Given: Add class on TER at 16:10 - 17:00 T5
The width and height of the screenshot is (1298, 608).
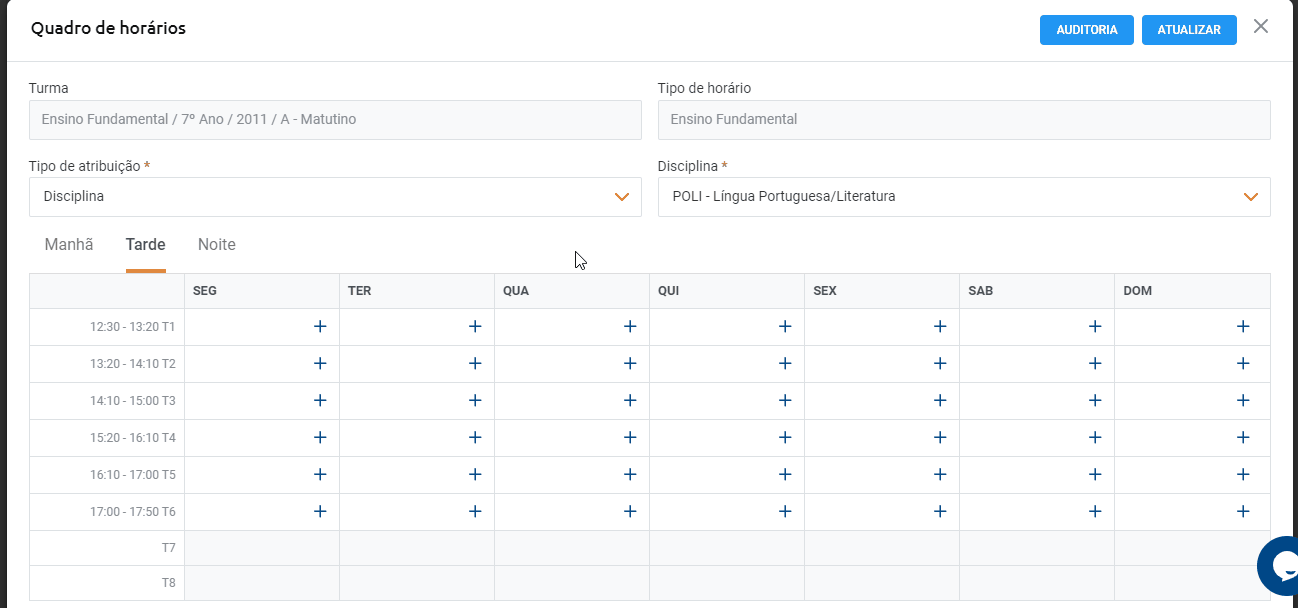Looking at the screenshot, I should tap(475, 474).
